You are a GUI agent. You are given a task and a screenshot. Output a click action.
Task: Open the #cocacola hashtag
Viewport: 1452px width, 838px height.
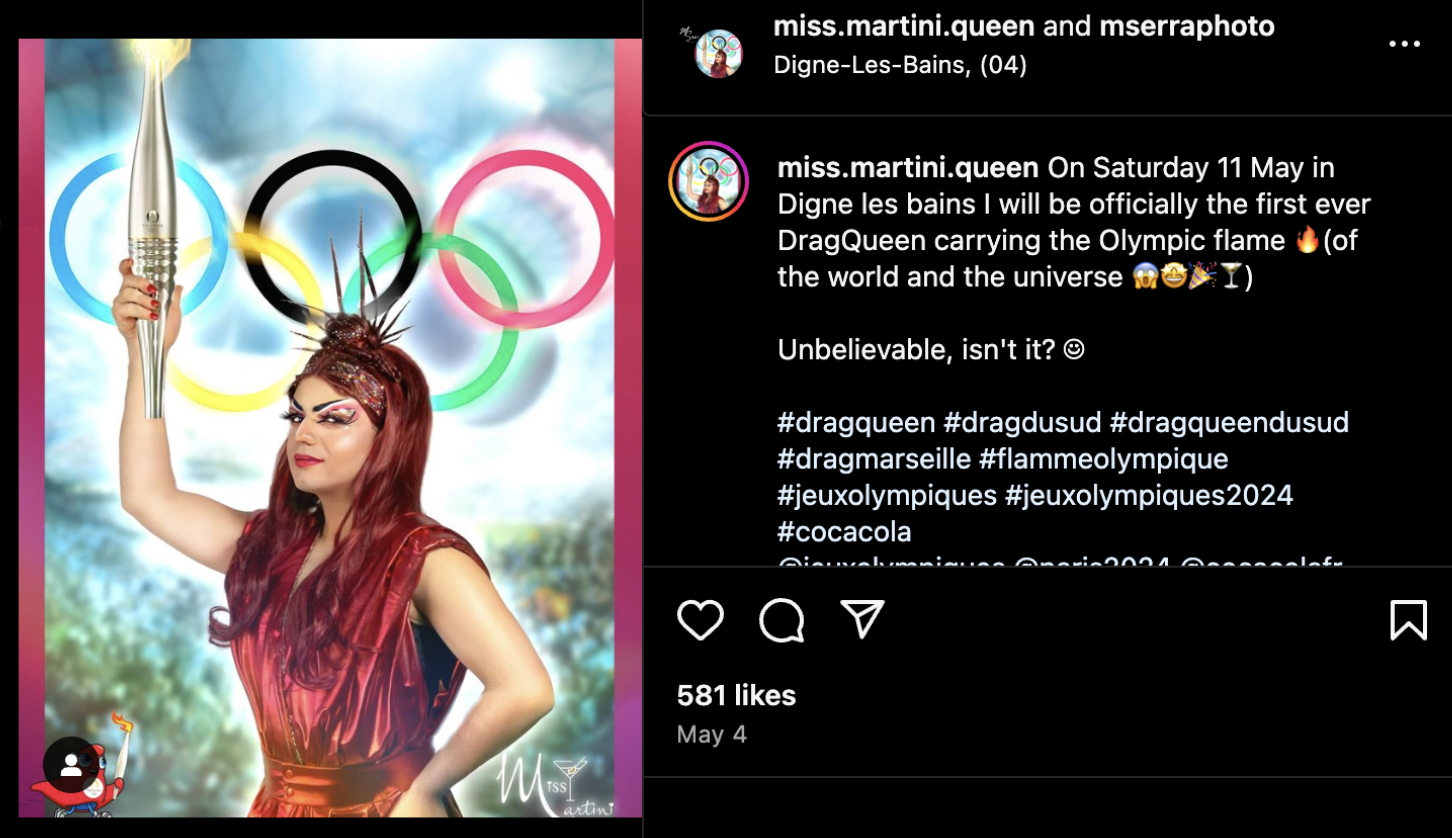tap(844, 531)
